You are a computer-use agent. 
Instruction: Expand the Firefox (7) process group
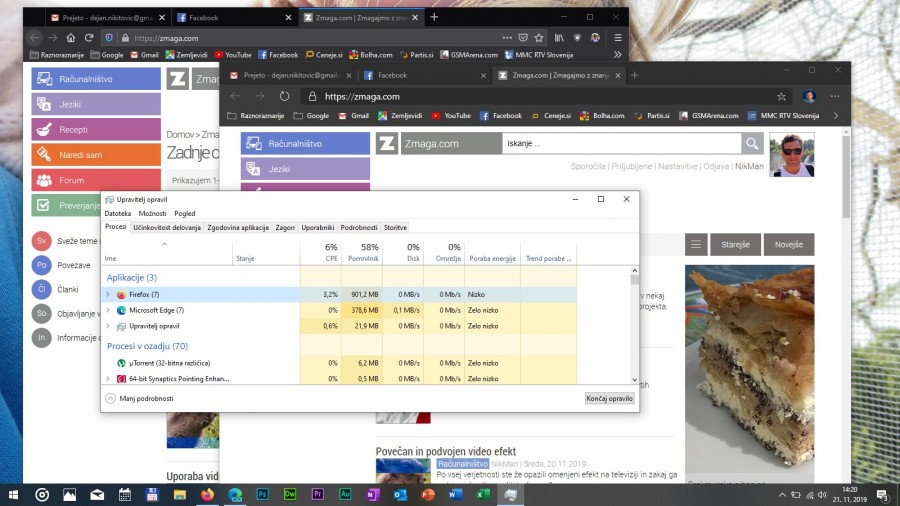coord(108,295)
